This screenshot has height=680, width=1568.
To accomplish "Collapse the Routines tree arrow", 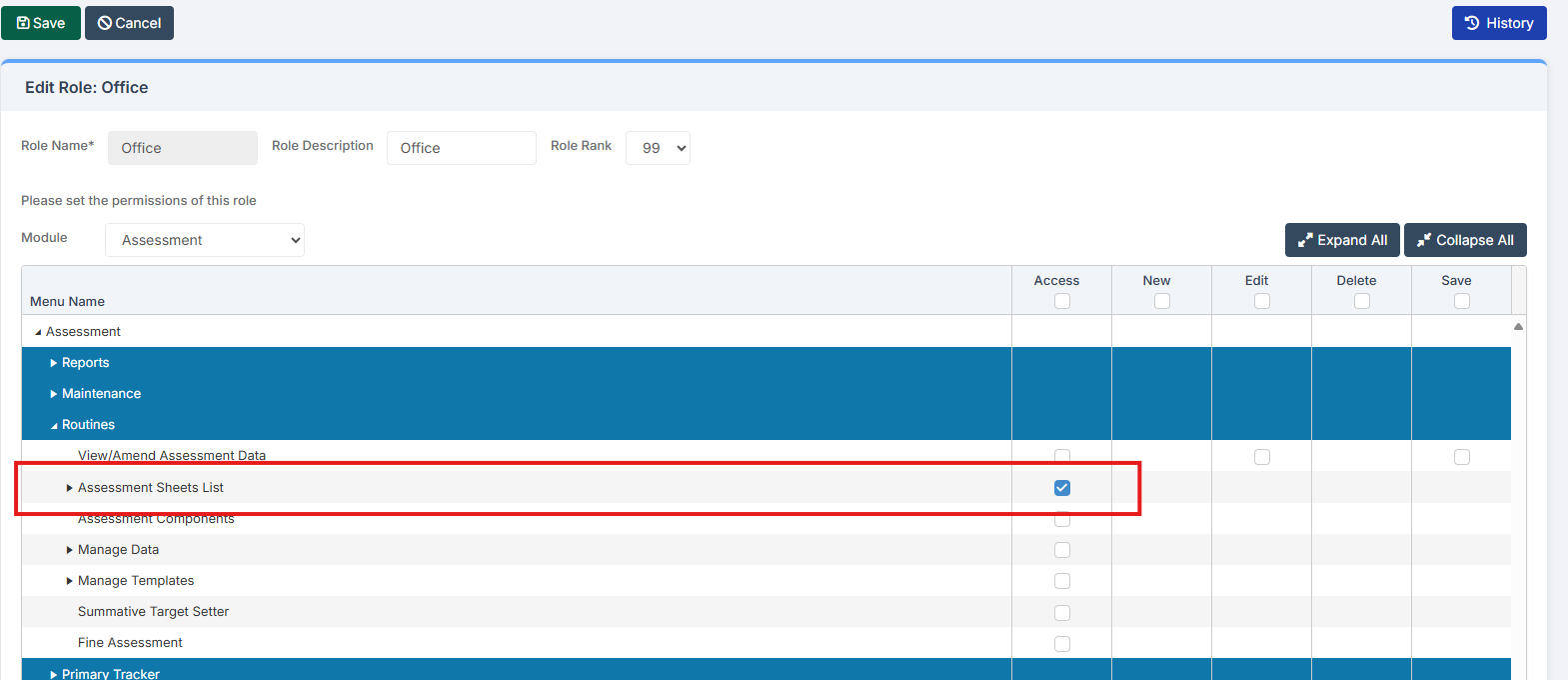I will [54, 426].
